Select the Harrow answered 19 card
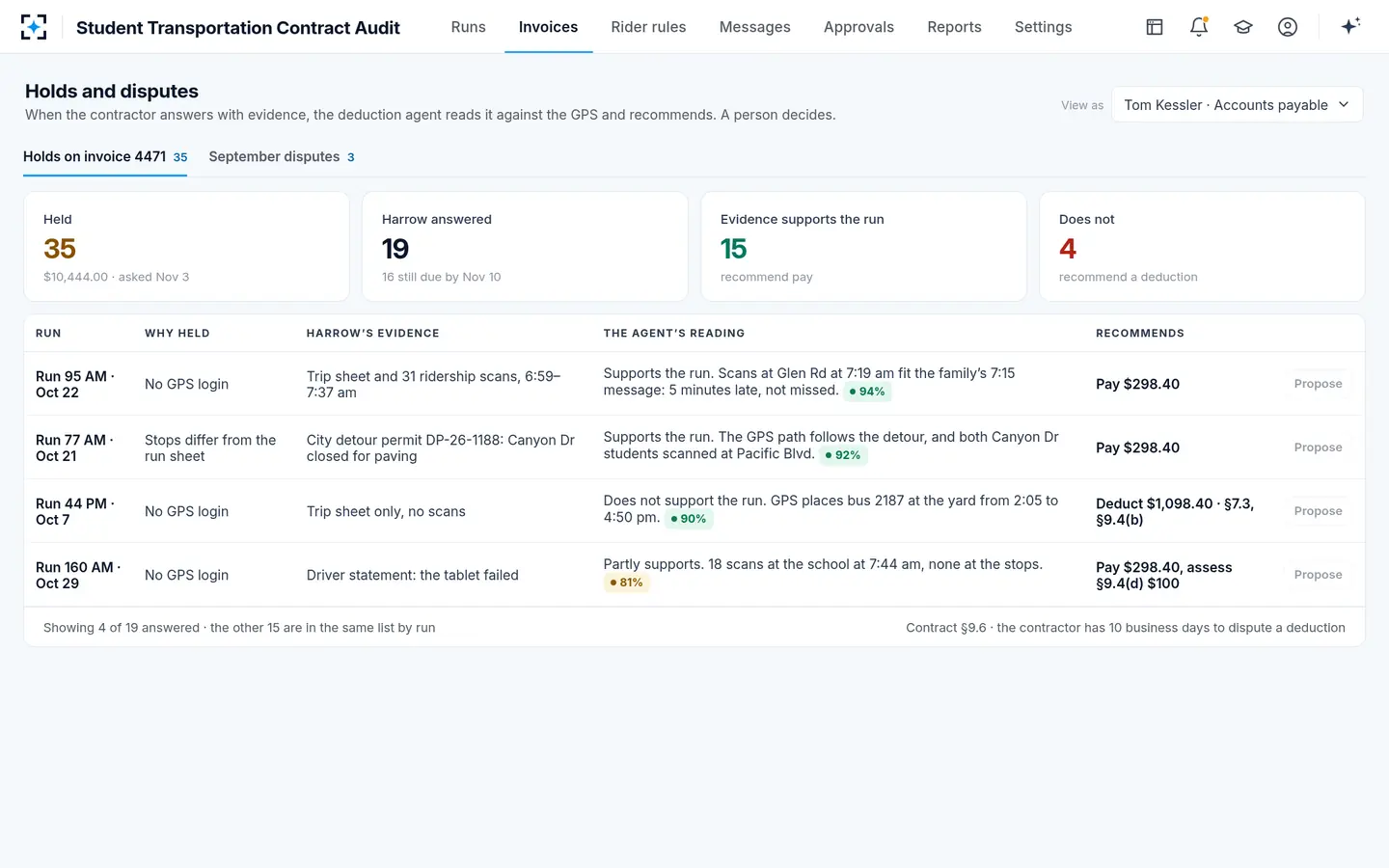Image resolution: width=1389 pixels, height=868 pixels. pos(525,247)
